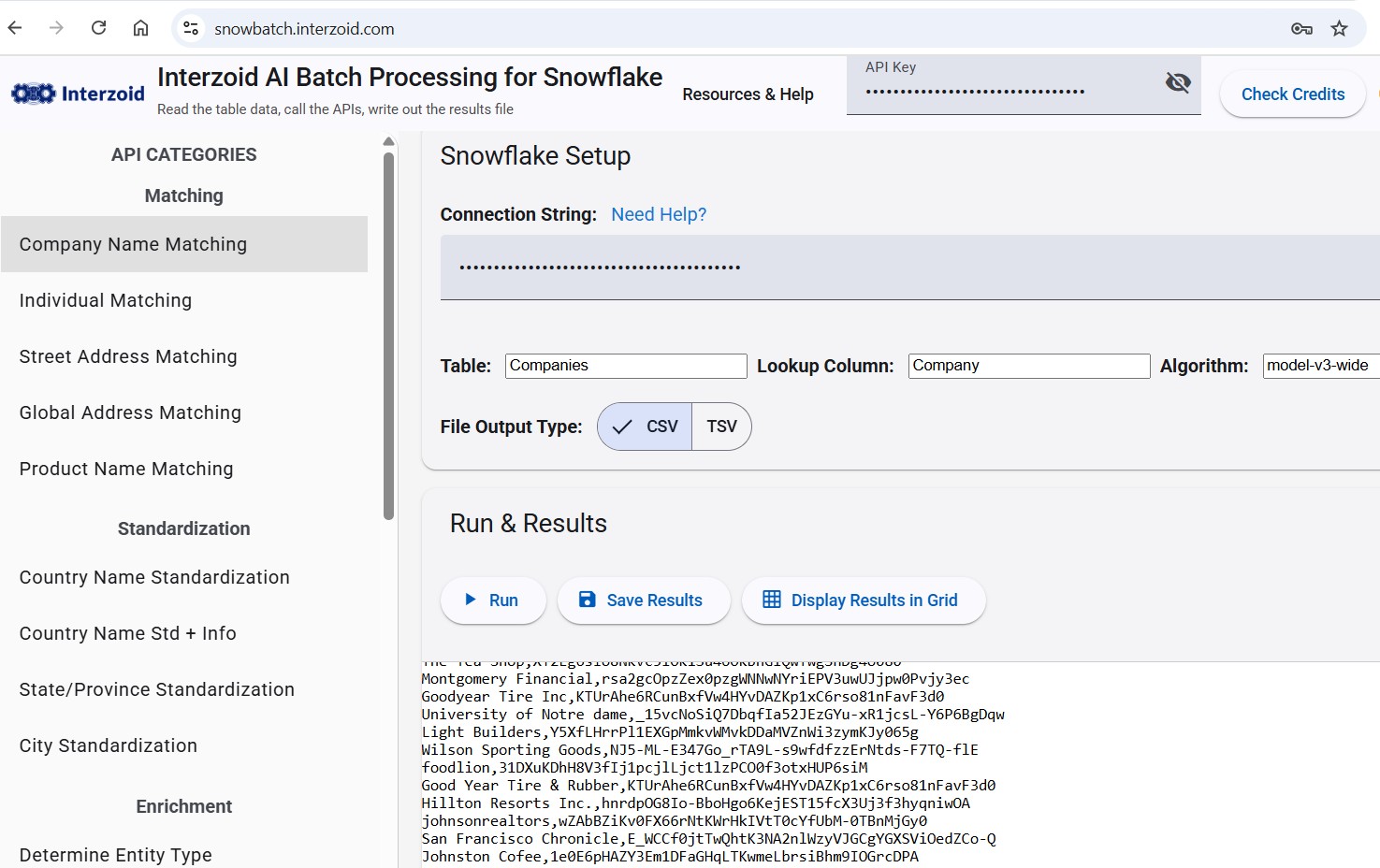1380x868 pixels.
Task: Click Wilson Sporting Goods result line
Action: pyautogui.click(x=700, y=750)
